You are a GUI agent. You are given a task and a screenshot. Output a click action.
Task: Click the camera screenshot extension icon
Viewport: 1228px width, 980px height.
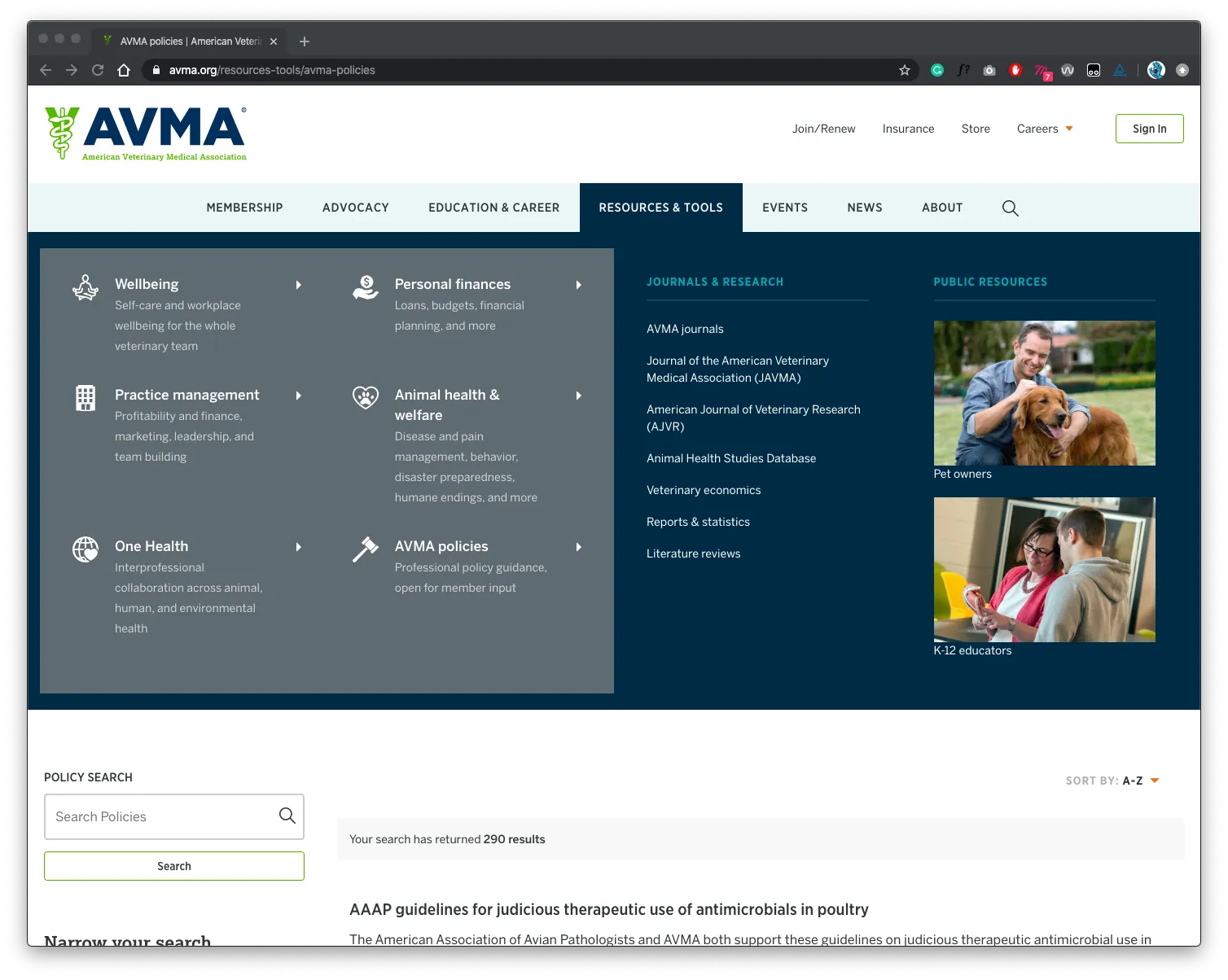tap(989, 70)
